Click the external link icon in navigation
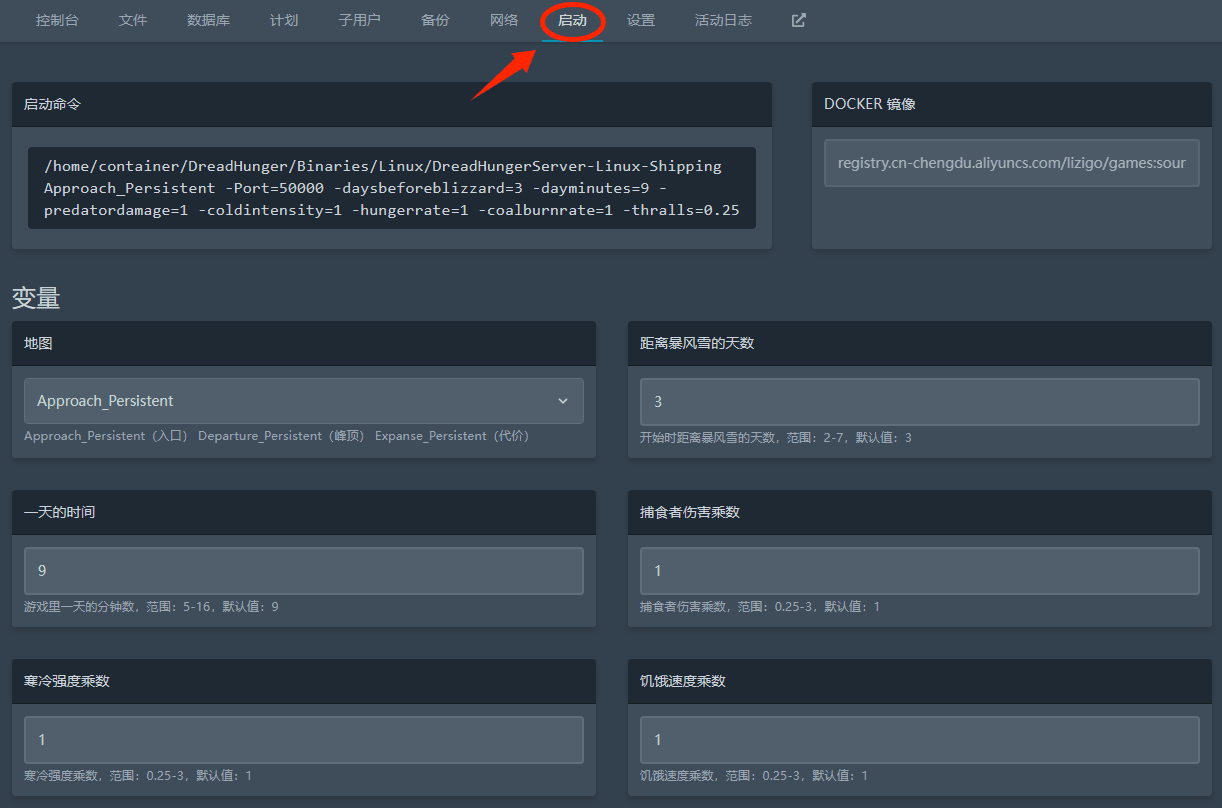The height and width of the screenshot is (808, 1222). click(x=798, y=20)
